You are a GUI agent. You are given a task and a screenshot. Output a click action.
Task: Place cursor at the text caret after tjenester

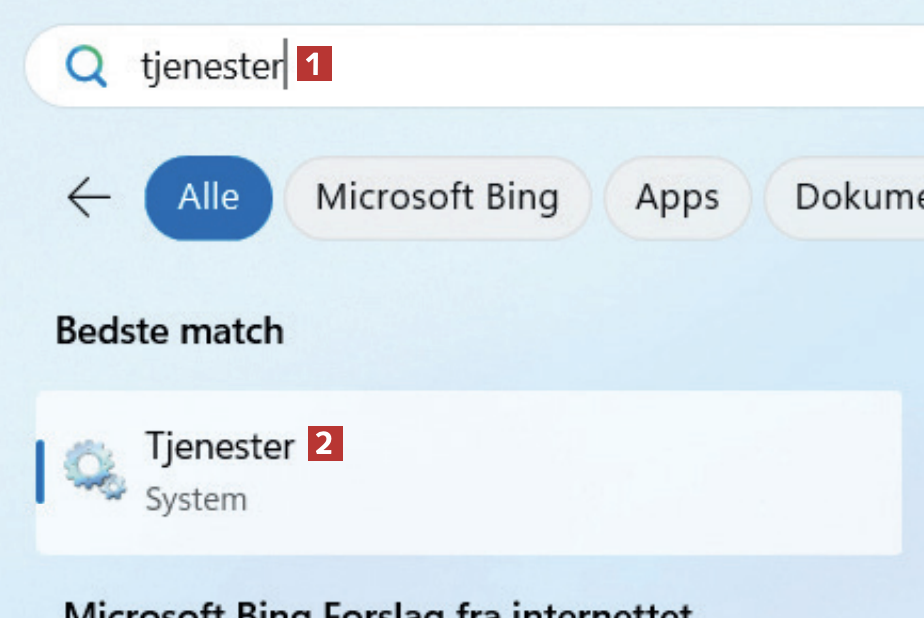pyautogui.click(x=286, y=67)
